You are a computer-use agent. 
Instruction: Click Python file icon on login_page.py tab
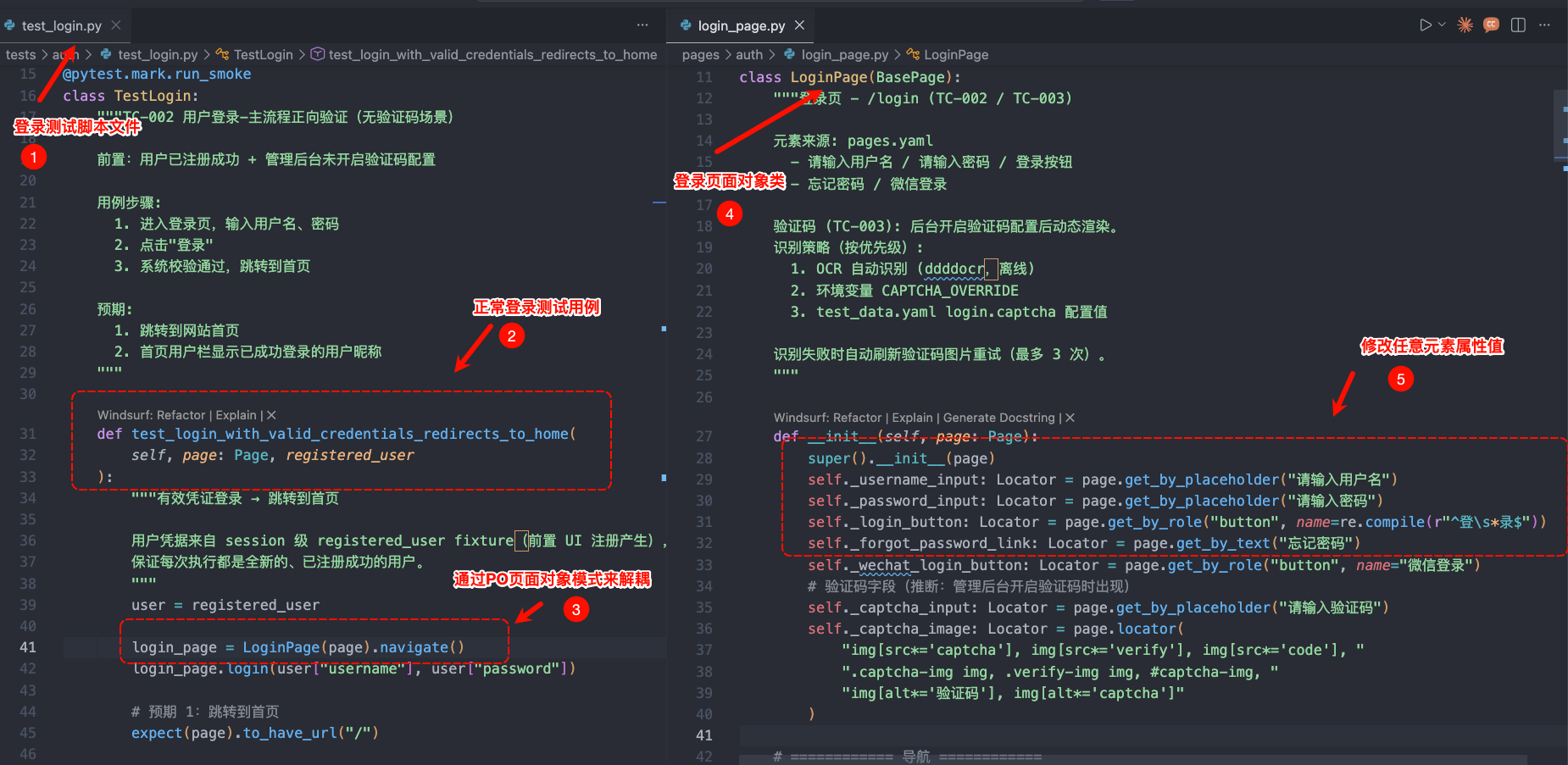(x=686, y=25)
